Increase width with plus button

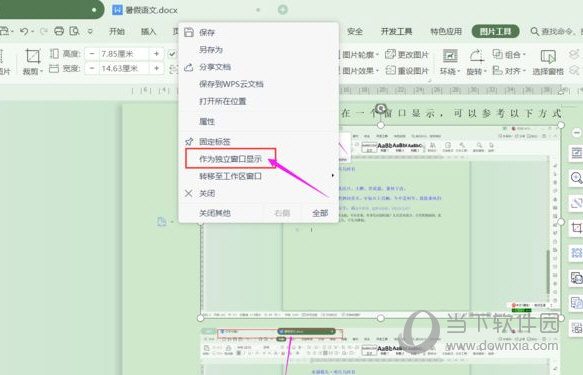tap(157, 68)
